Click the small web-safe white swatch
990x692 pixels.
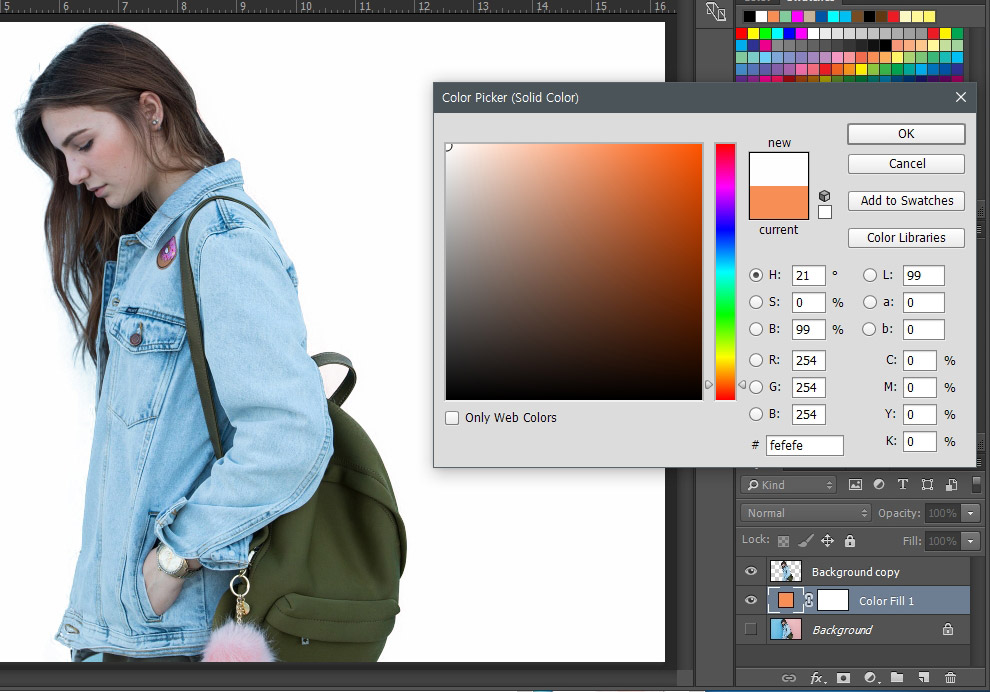[x=824, y=212]
